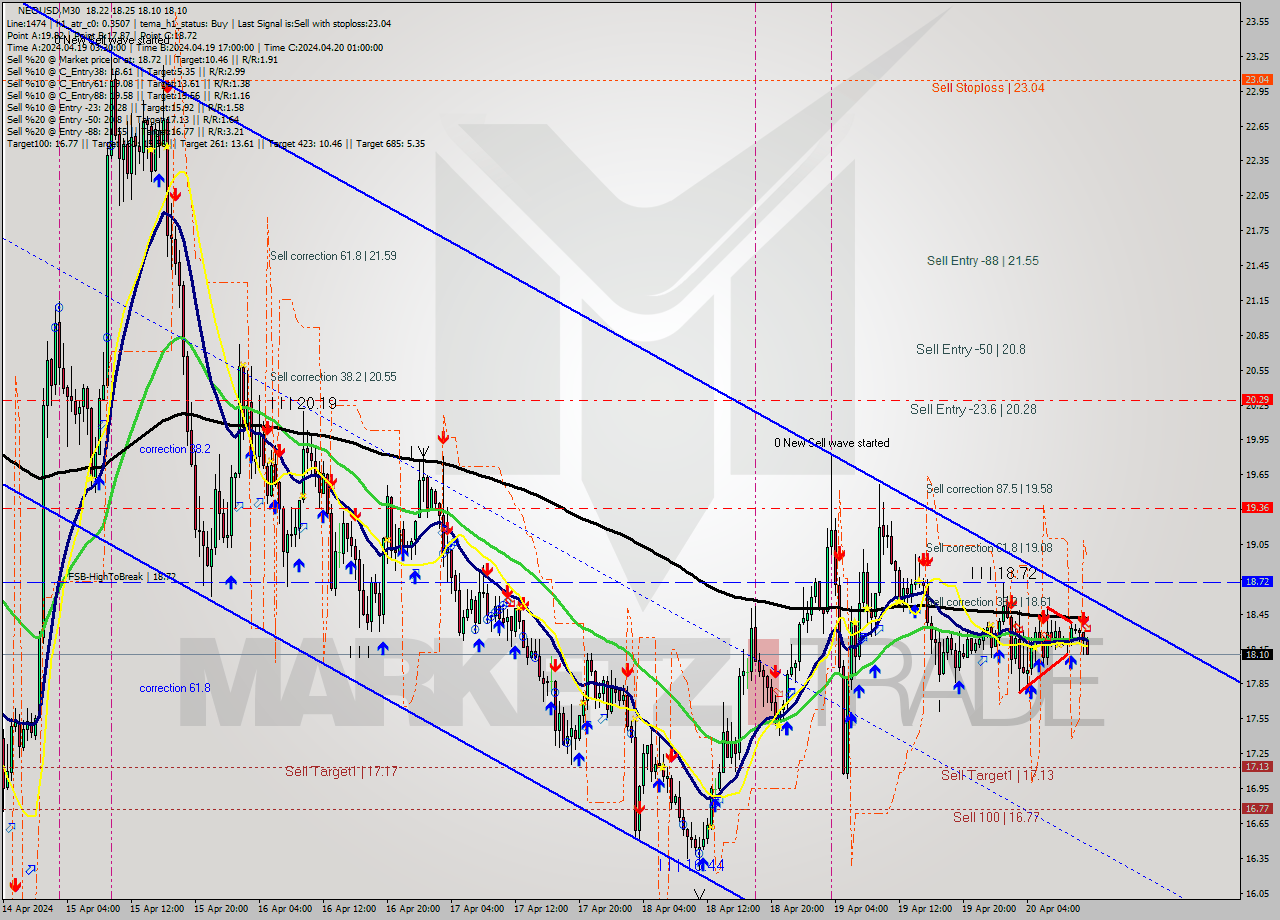Click the 'Sell Target1 | 17.13' label

coord(997,775)
